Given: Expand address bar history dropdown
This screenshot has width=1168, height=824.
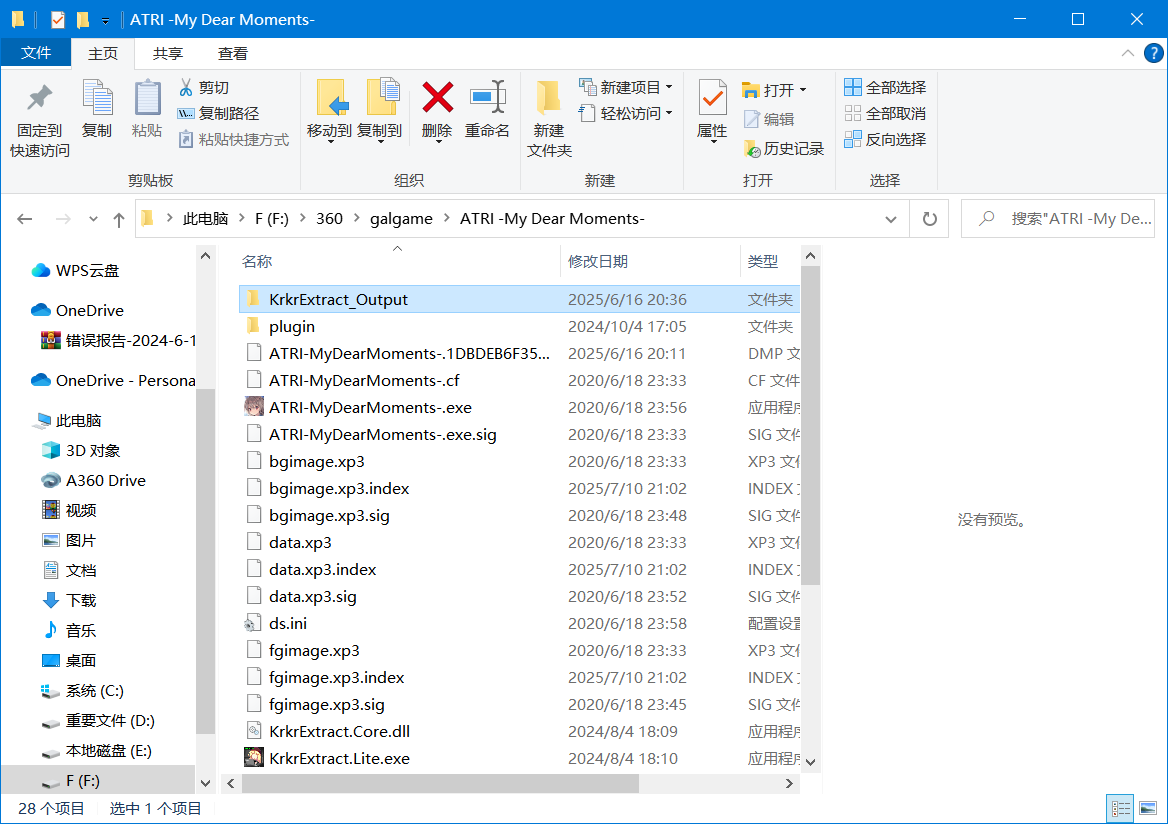Looking at the screenshot, I should (891, 219).
